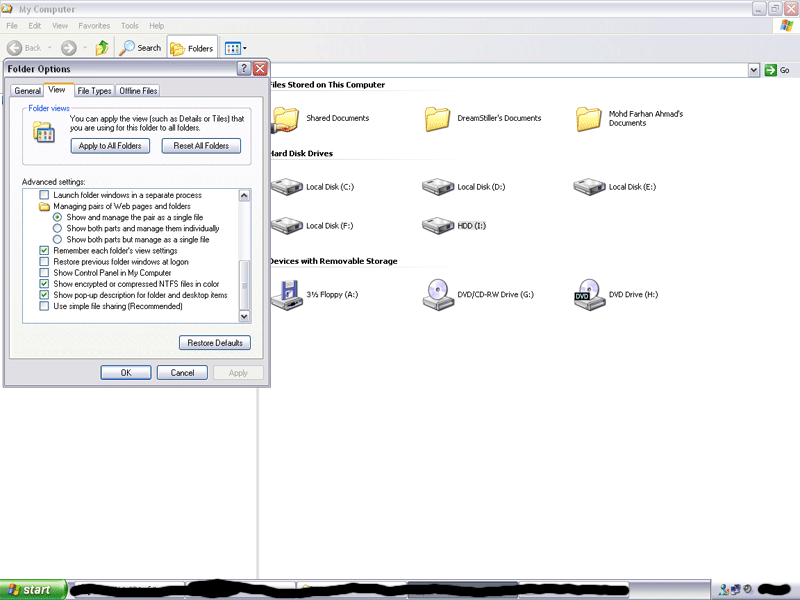Click the Forward navigation arrow
800x600 pixels.
pos(68,48)
